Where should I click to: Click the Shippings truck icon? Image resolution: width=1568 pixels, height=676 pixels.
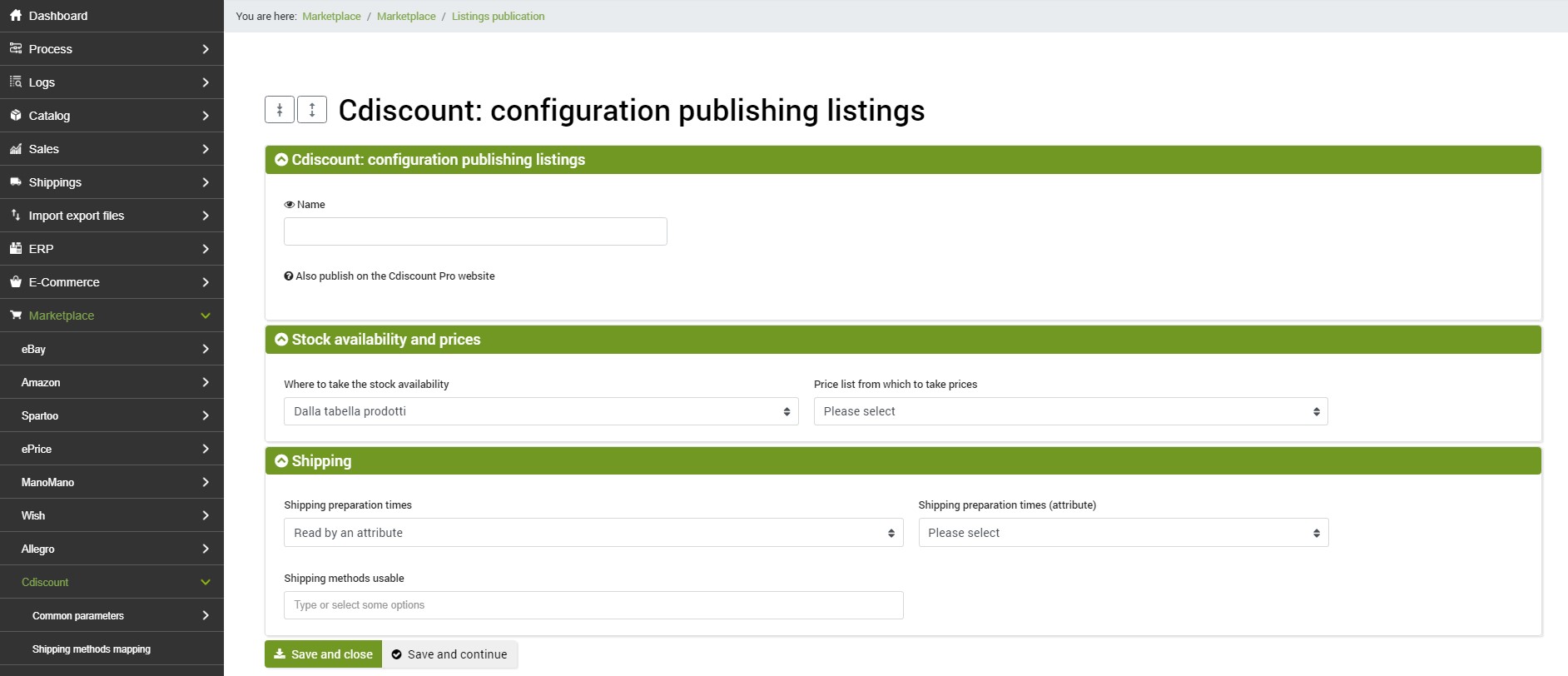16,181
